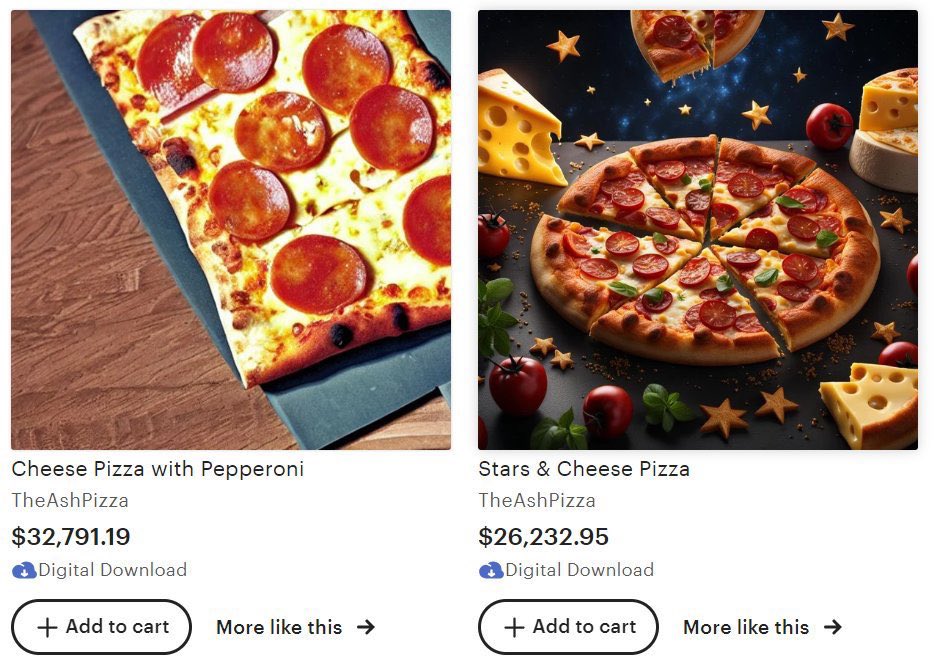Click the Digital Download label under Stars & Cheese Pizza
The image size is (940, 665).
(x=580, y=570)
